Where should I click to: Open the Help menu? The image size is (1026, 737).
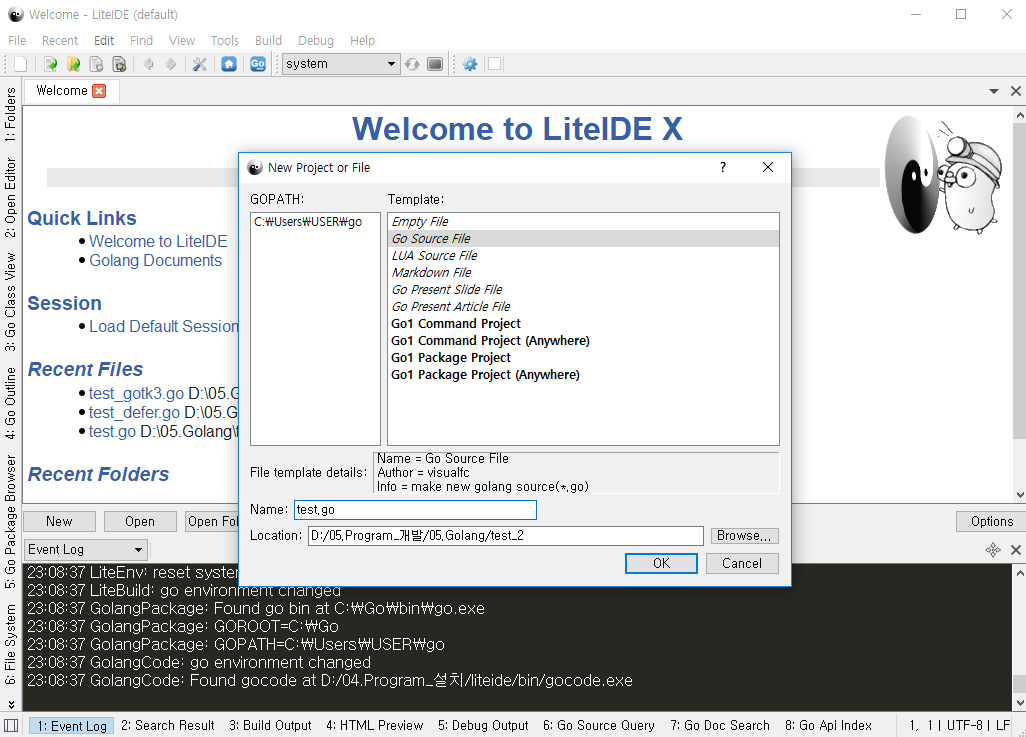pos(362,41)
